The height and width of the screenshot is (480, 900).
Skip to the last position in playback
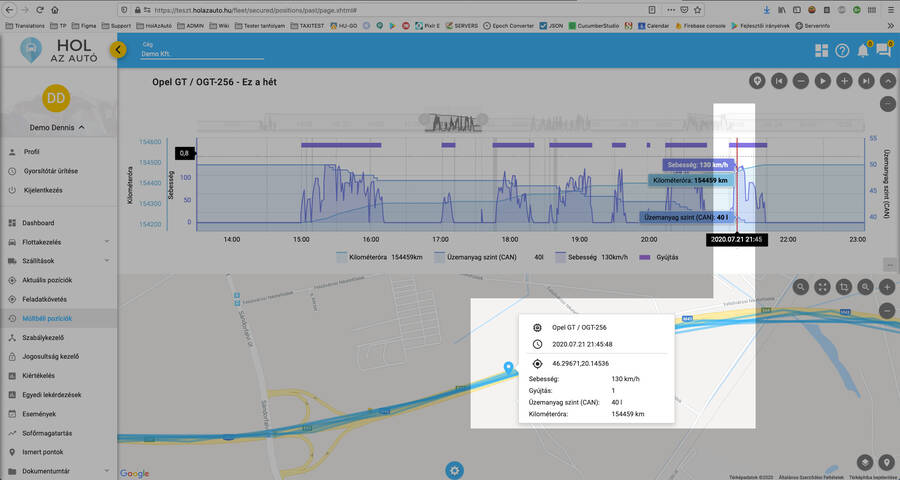(x=867, y=80)
